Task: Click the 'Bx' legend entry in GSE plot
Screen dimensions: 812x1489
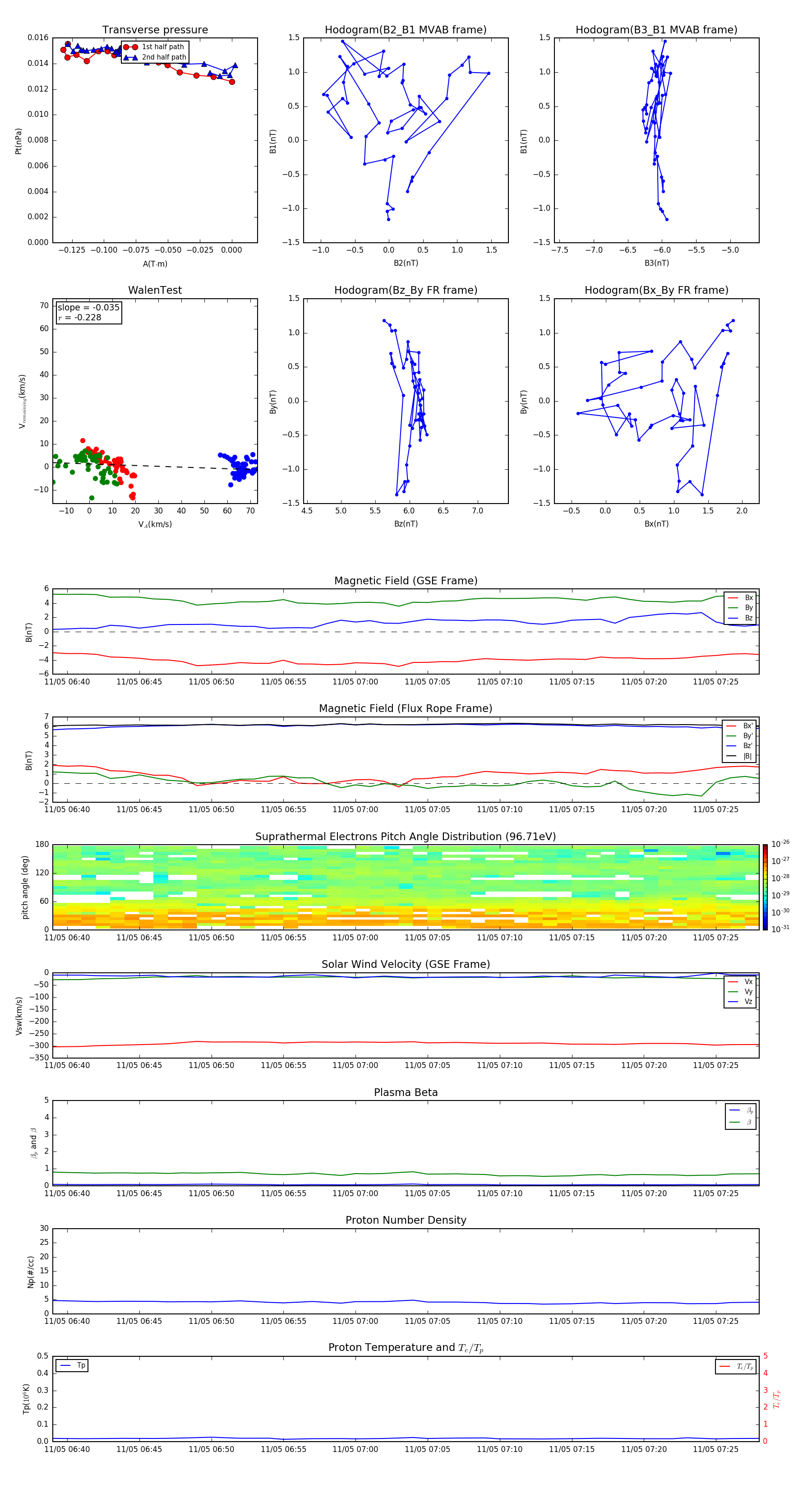Action: [x=740, y=598]
